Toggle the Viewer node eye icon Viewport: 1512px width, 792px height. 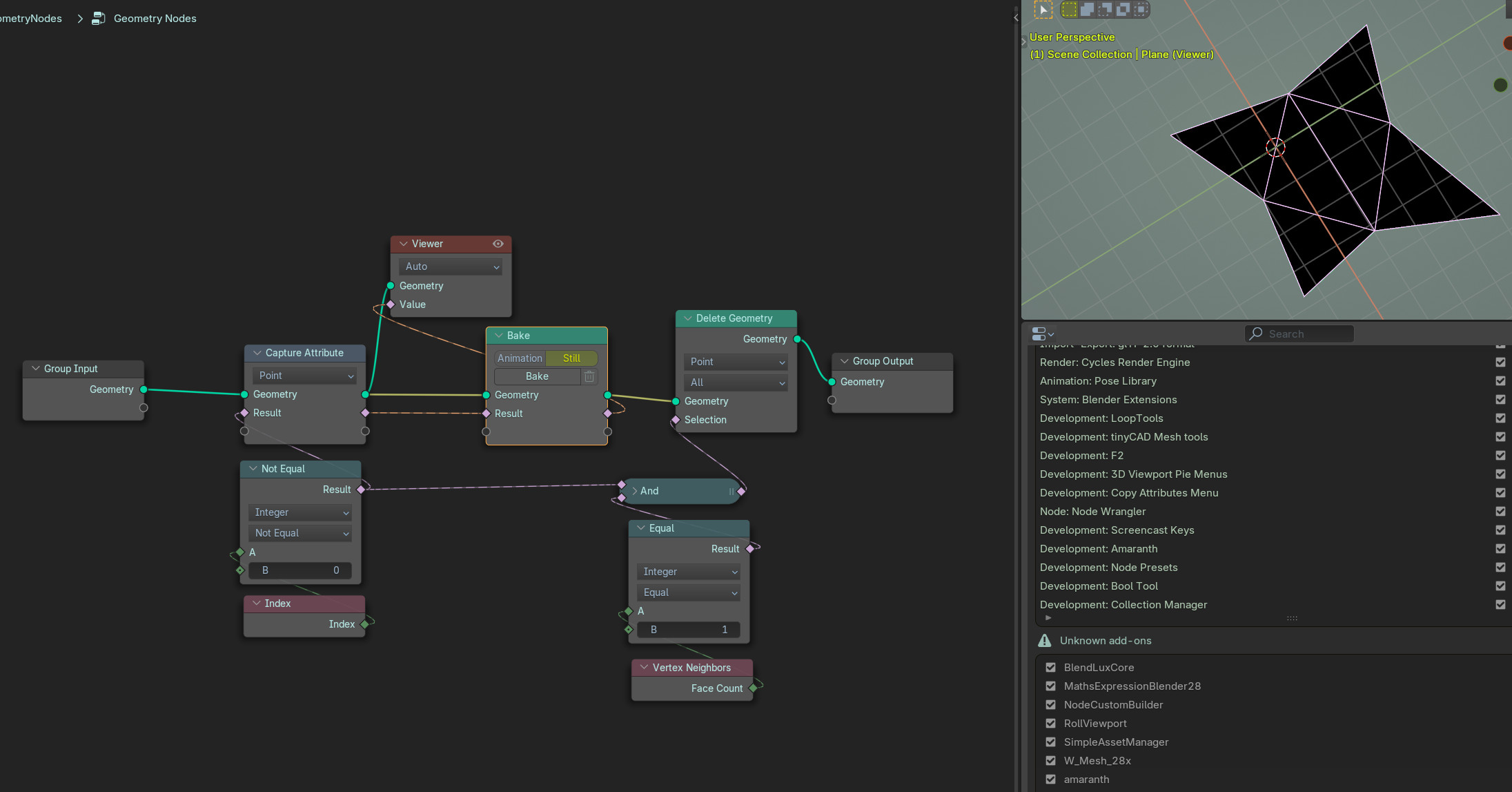(498, 244)
